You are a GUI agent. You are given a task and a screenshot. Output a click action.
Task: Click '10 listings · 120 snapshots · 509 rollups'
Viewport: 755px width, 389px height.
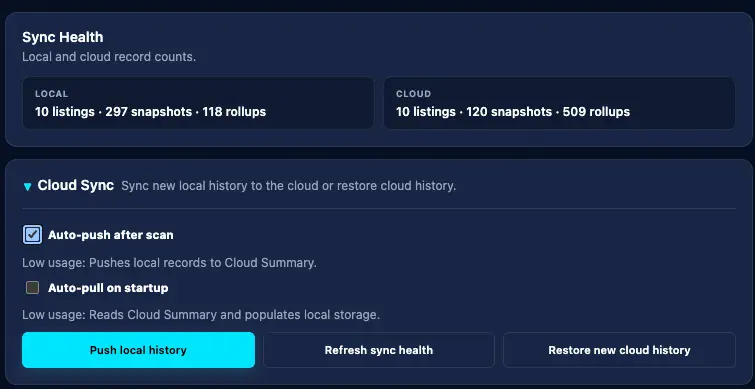[x=513, y=112]
